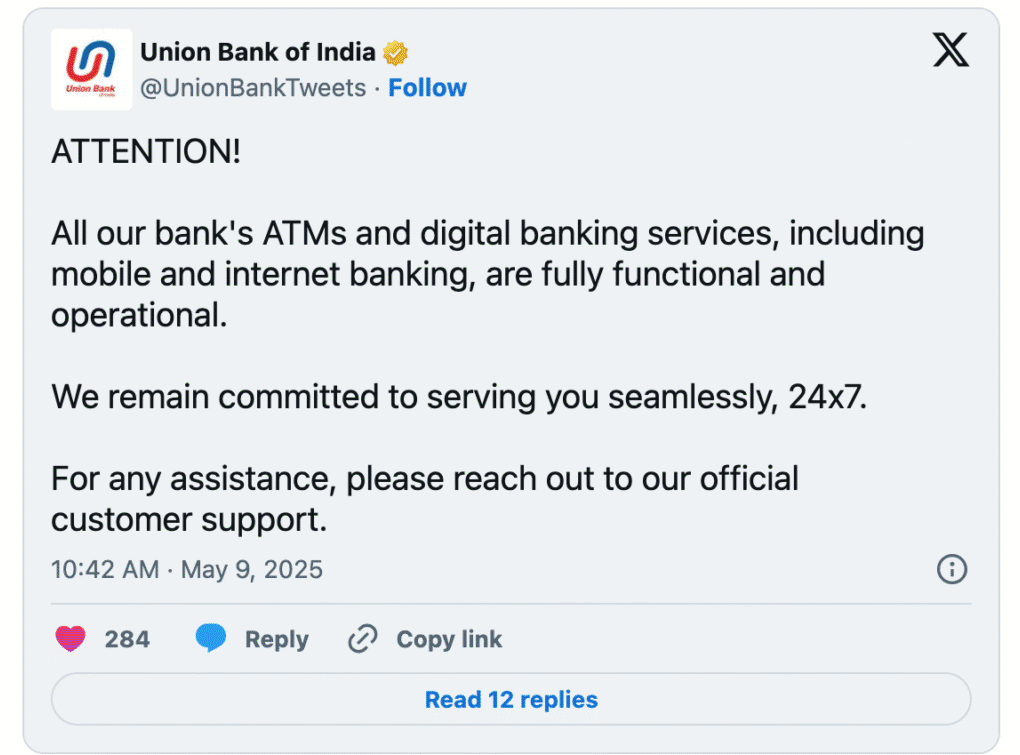
Task: Open the @UnionBankTweets handle
Action: click(x=253, y=88)
